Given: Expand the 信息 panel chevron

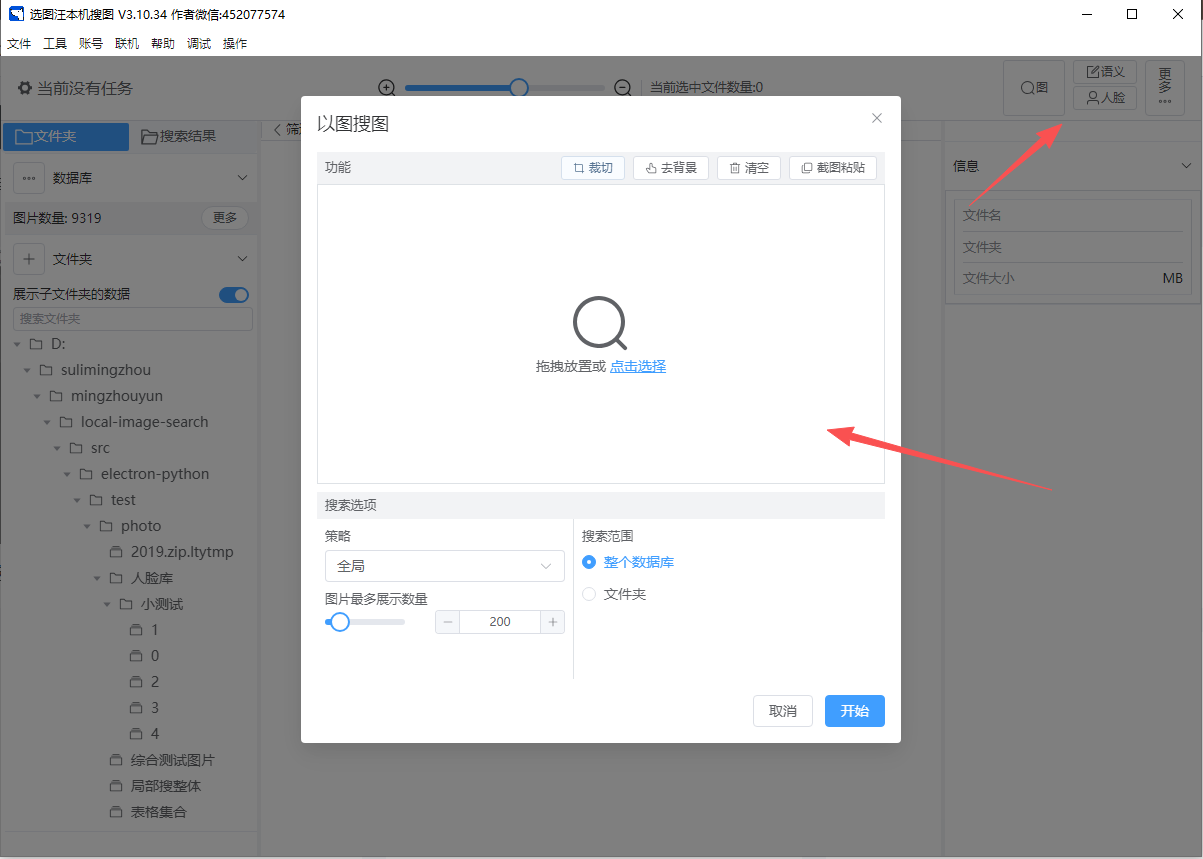Looking at the screenshot, I should (1186, 166).
